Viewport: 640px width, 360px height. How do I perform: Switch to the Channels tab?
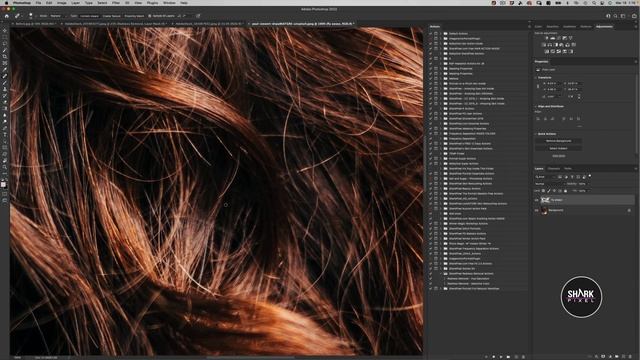(554, 168)
